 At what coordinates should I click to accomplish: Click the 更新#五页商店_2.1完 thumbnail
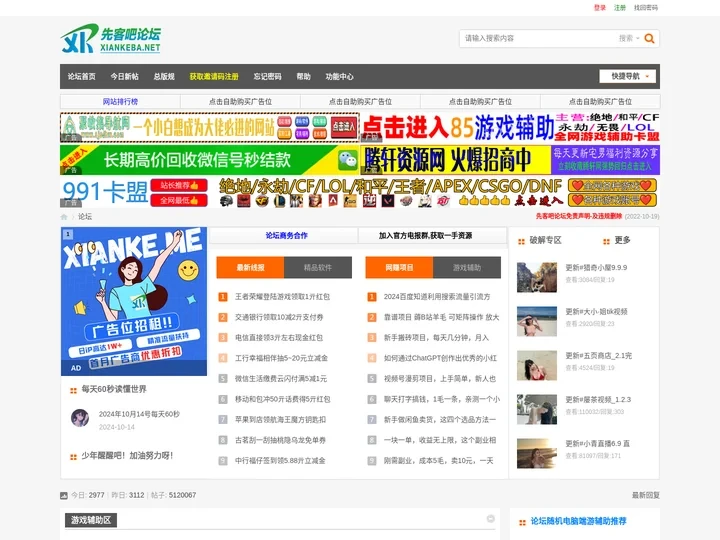click(537, 366)
